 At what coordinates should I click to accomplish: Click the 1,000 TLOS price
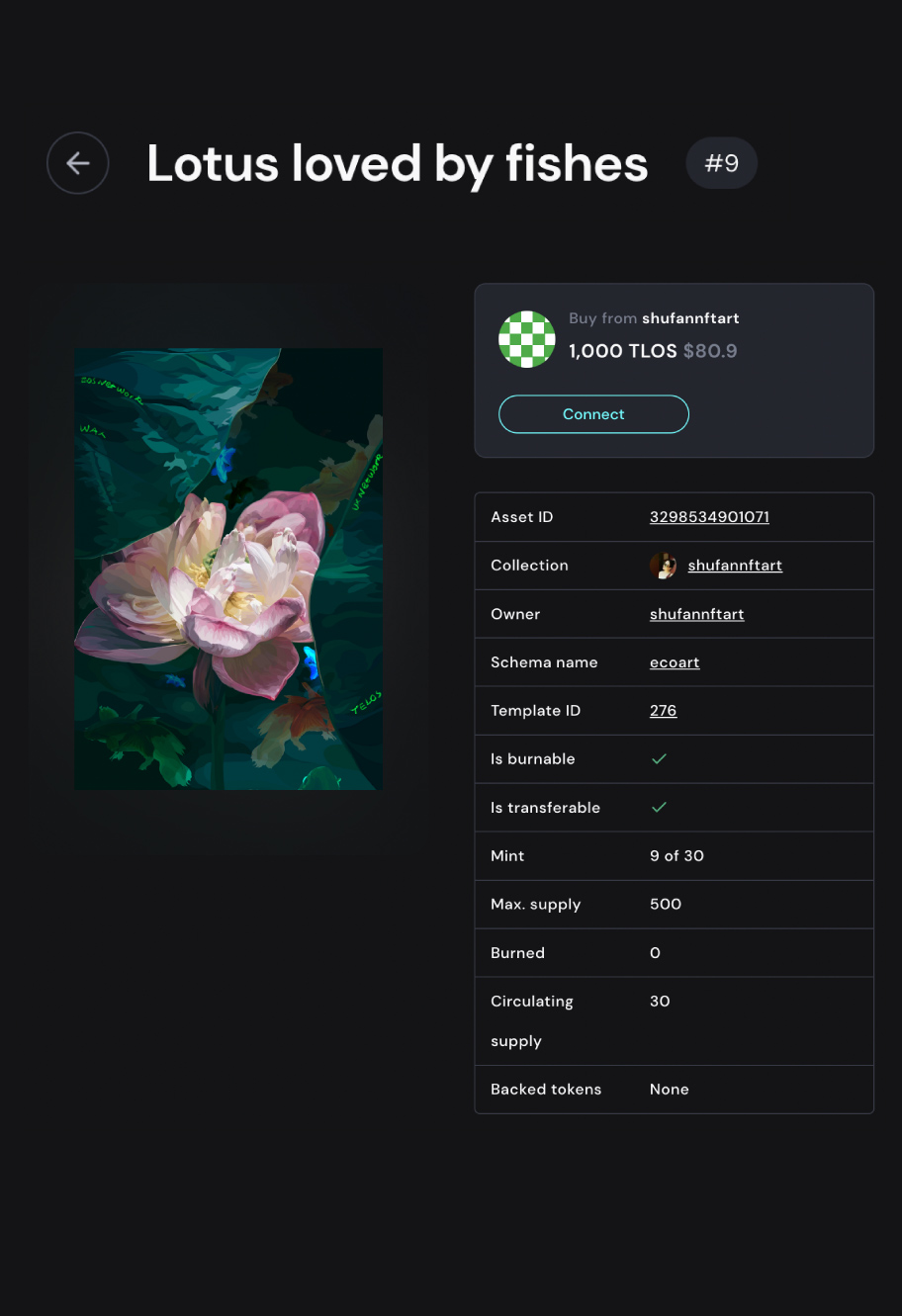(x=623, y=351)
